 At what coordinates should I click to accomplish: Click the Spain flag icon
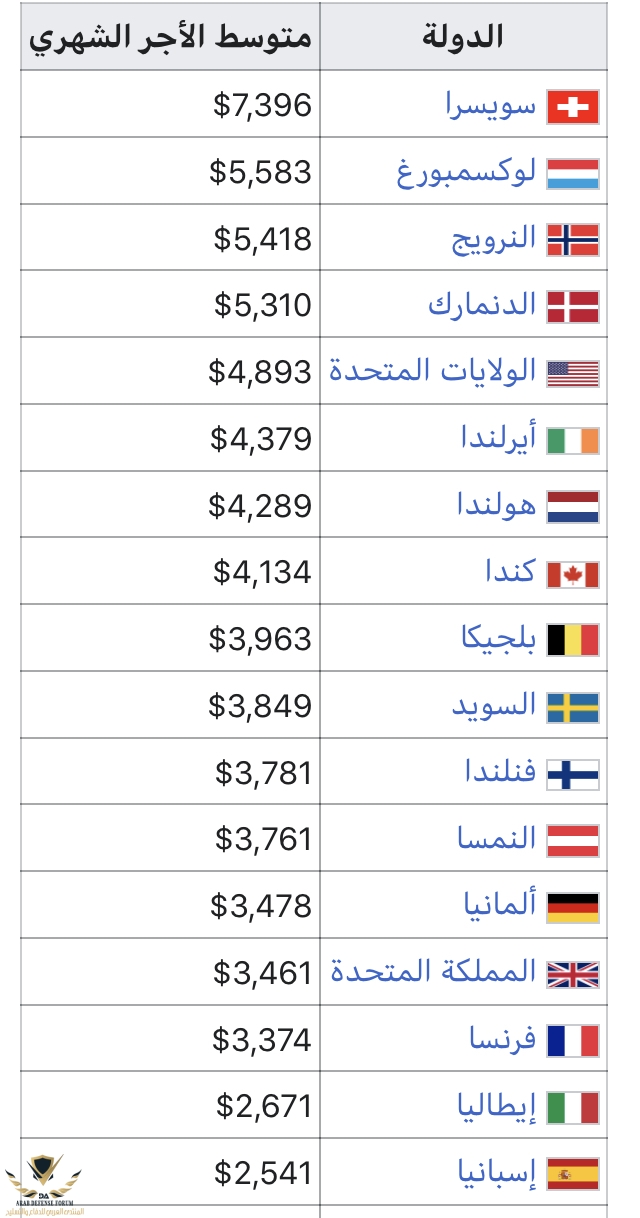tap(573, 1173)
